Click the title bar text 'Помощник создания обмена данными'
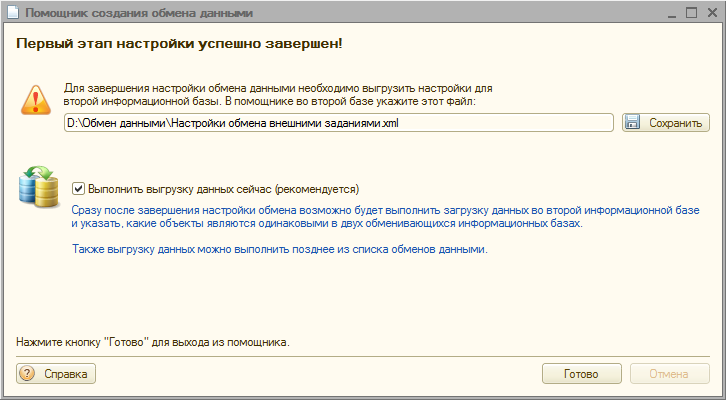726x400 pixels. pyautogui.click(x=138, y=14)
